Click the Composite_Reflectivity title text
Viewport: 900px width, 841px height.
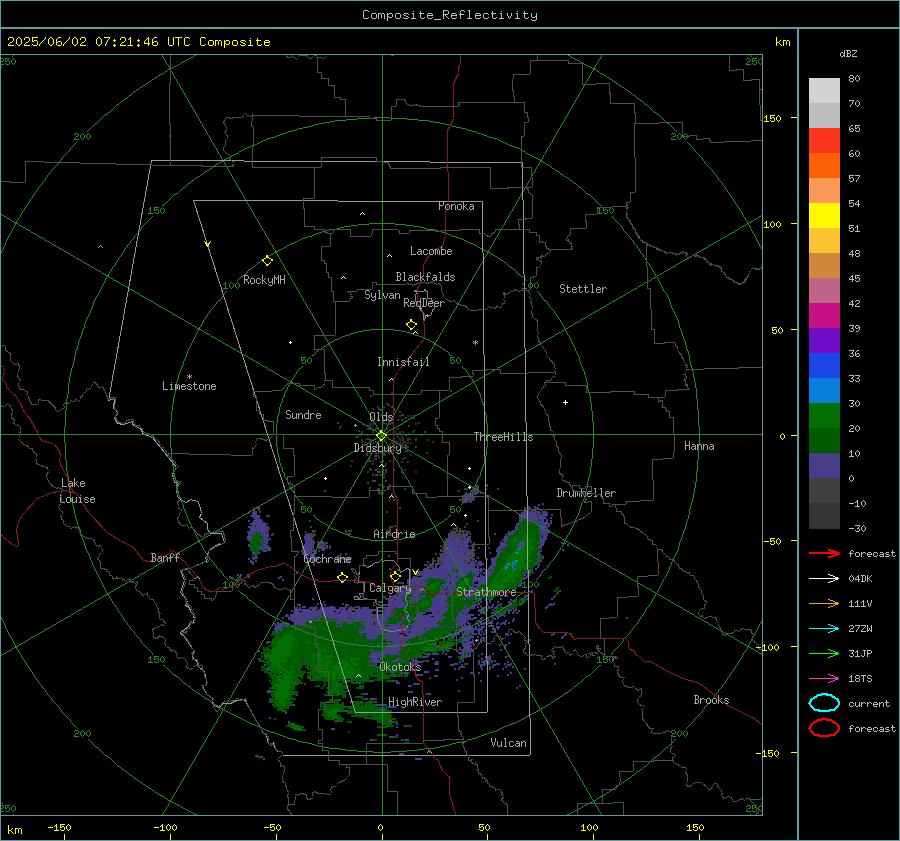tap(450, 15)
